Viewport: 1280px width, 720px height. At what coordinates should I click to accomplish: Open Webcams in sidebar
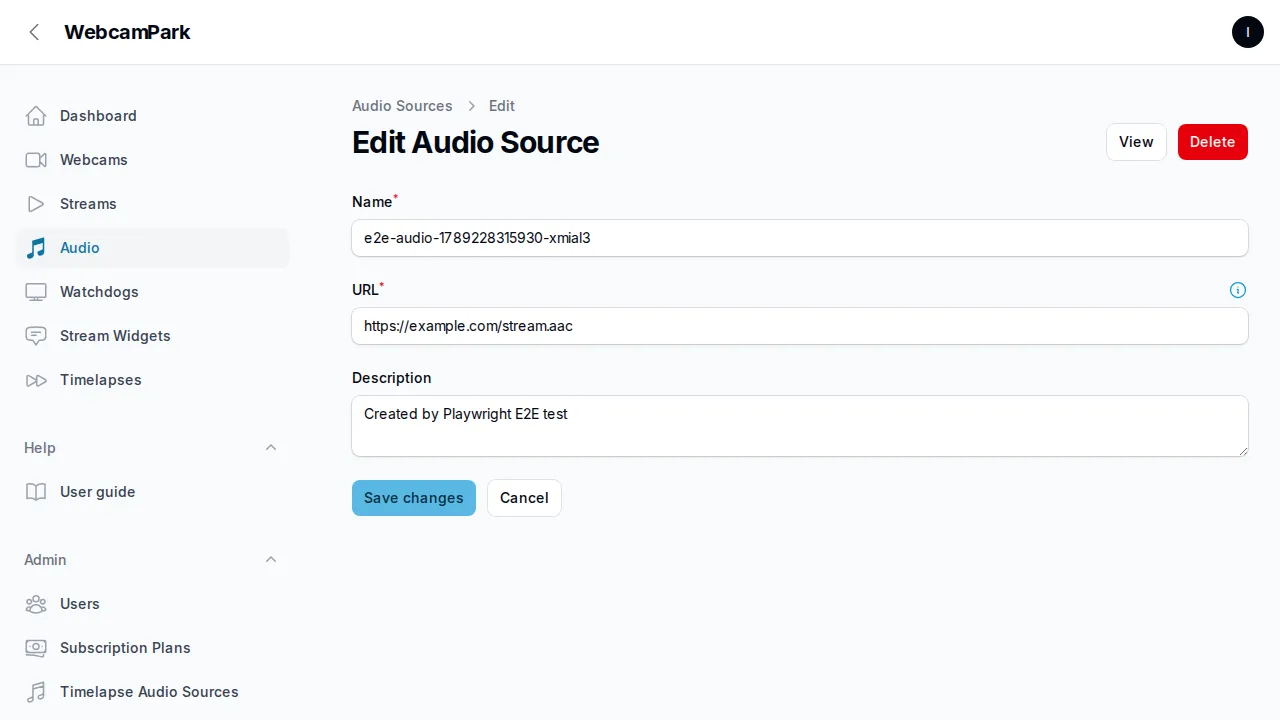[152, 160]
